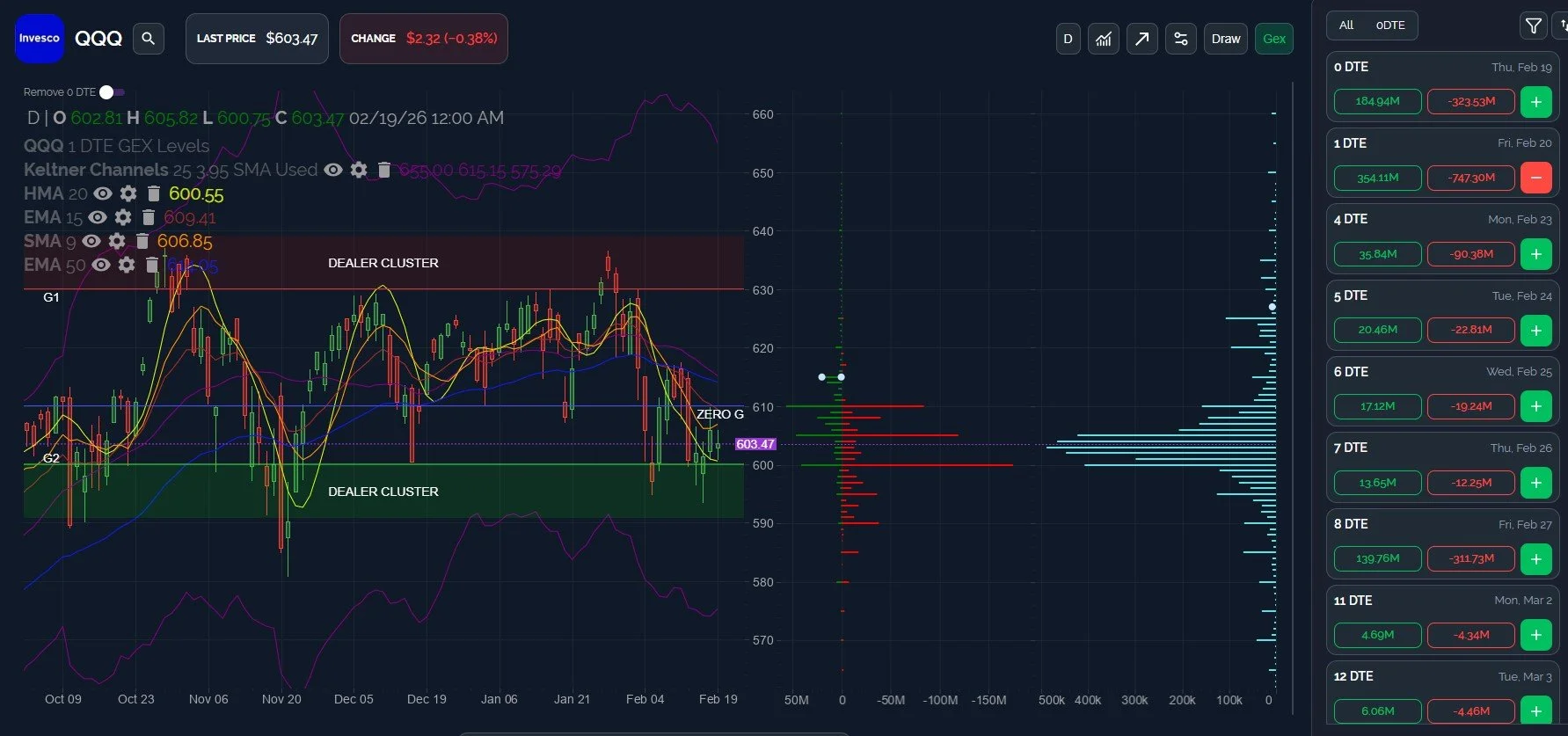This screenshot has height=736, width=1568.
Task: Click the 354.11M value for 1 DTE
Action: (1377, 178)
